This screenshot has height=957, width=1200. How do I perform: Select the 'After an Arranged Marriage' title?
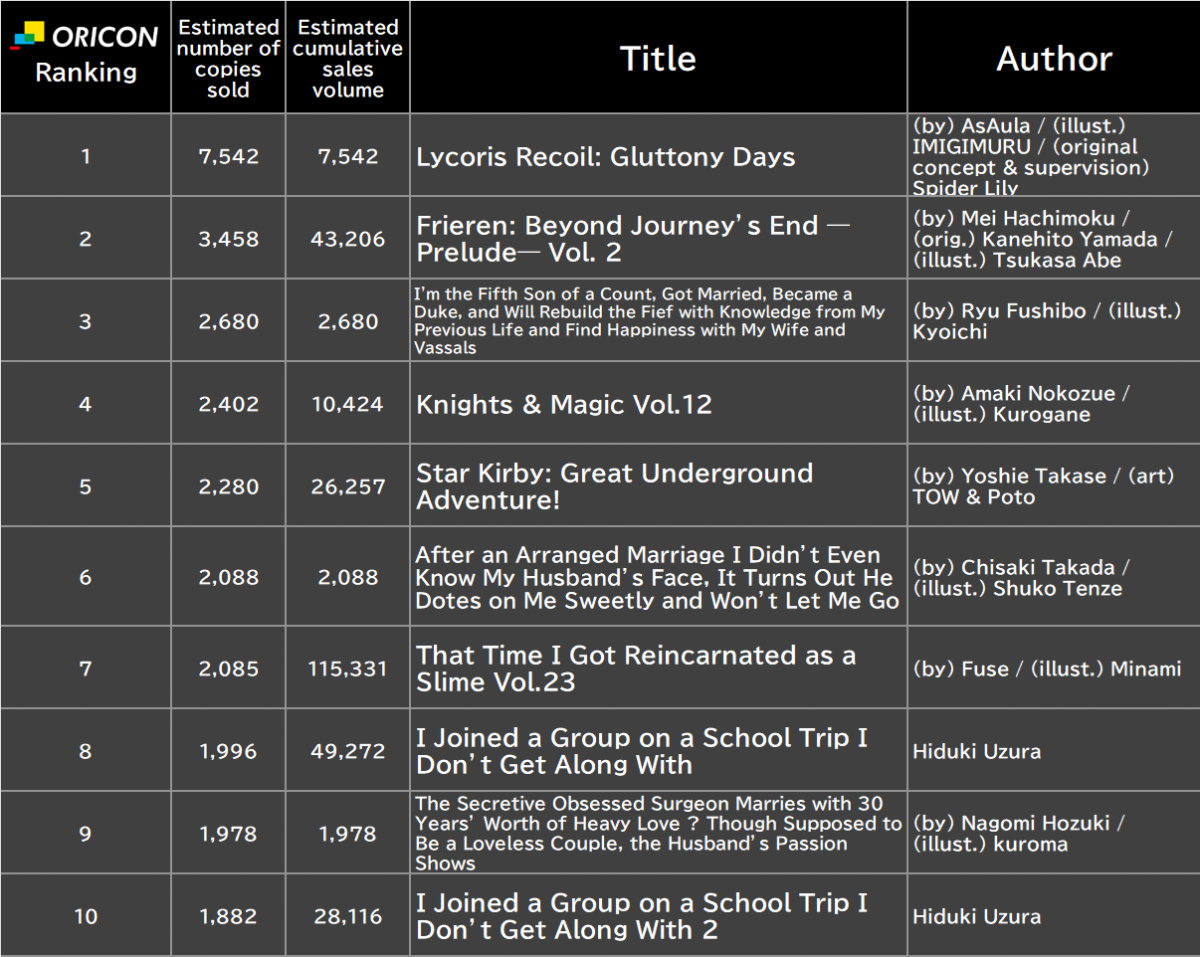point(657,578)
